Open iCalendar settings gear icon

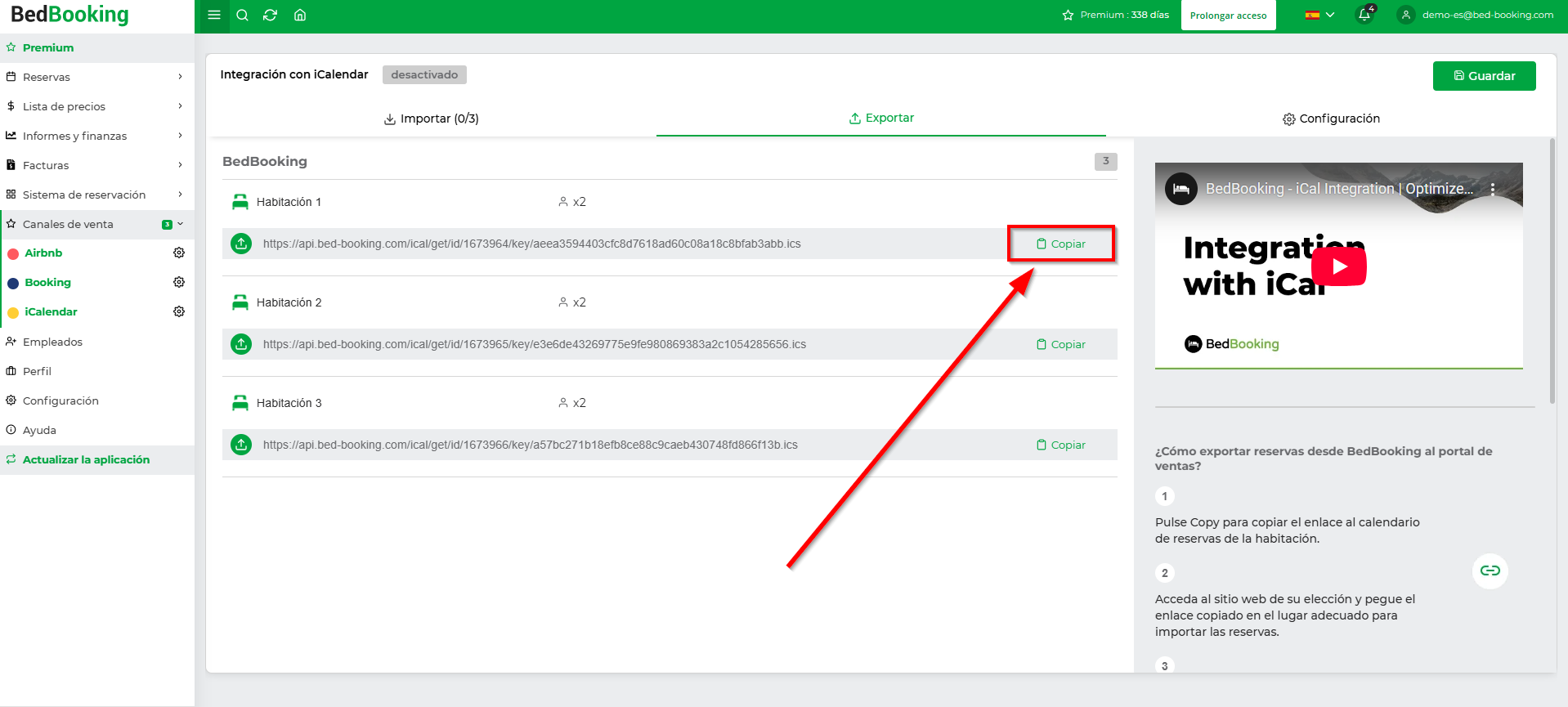pyautogui.click(x=179, y=311)
